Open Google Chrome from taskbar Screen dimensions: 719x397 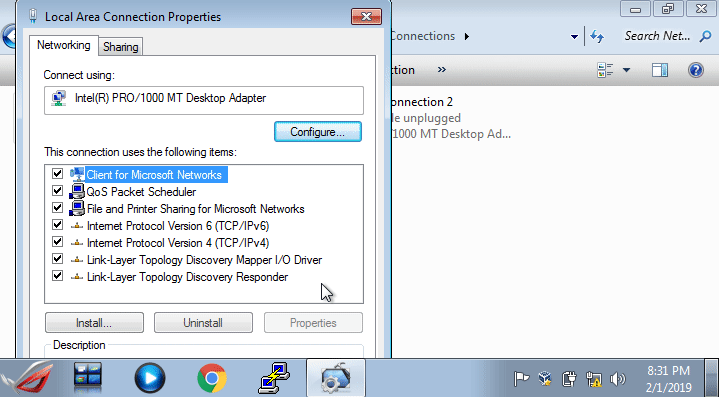click(212, 378)
